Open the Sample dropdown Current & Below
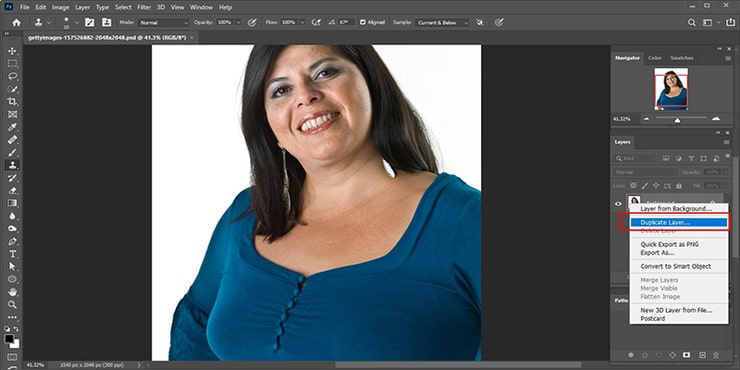Screen dimensions: 740x370 tap(442, 22)
